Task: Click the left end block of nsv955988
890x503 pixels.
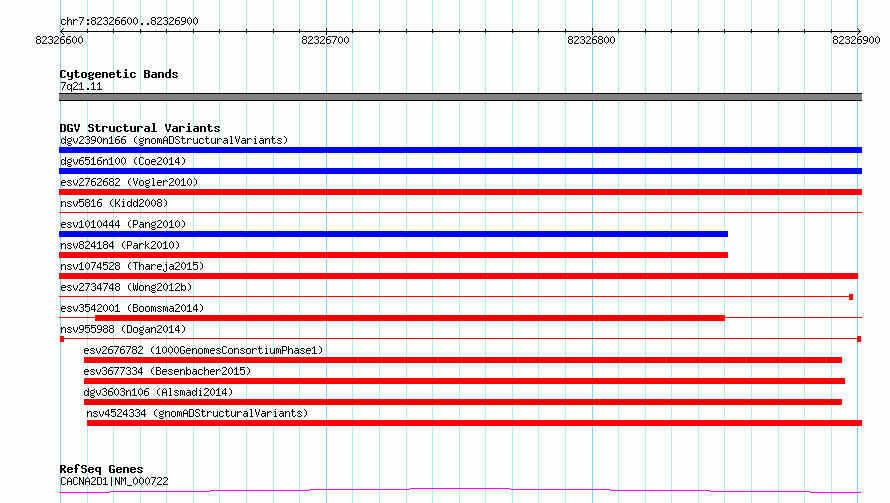Action: (x=62, y=339)
